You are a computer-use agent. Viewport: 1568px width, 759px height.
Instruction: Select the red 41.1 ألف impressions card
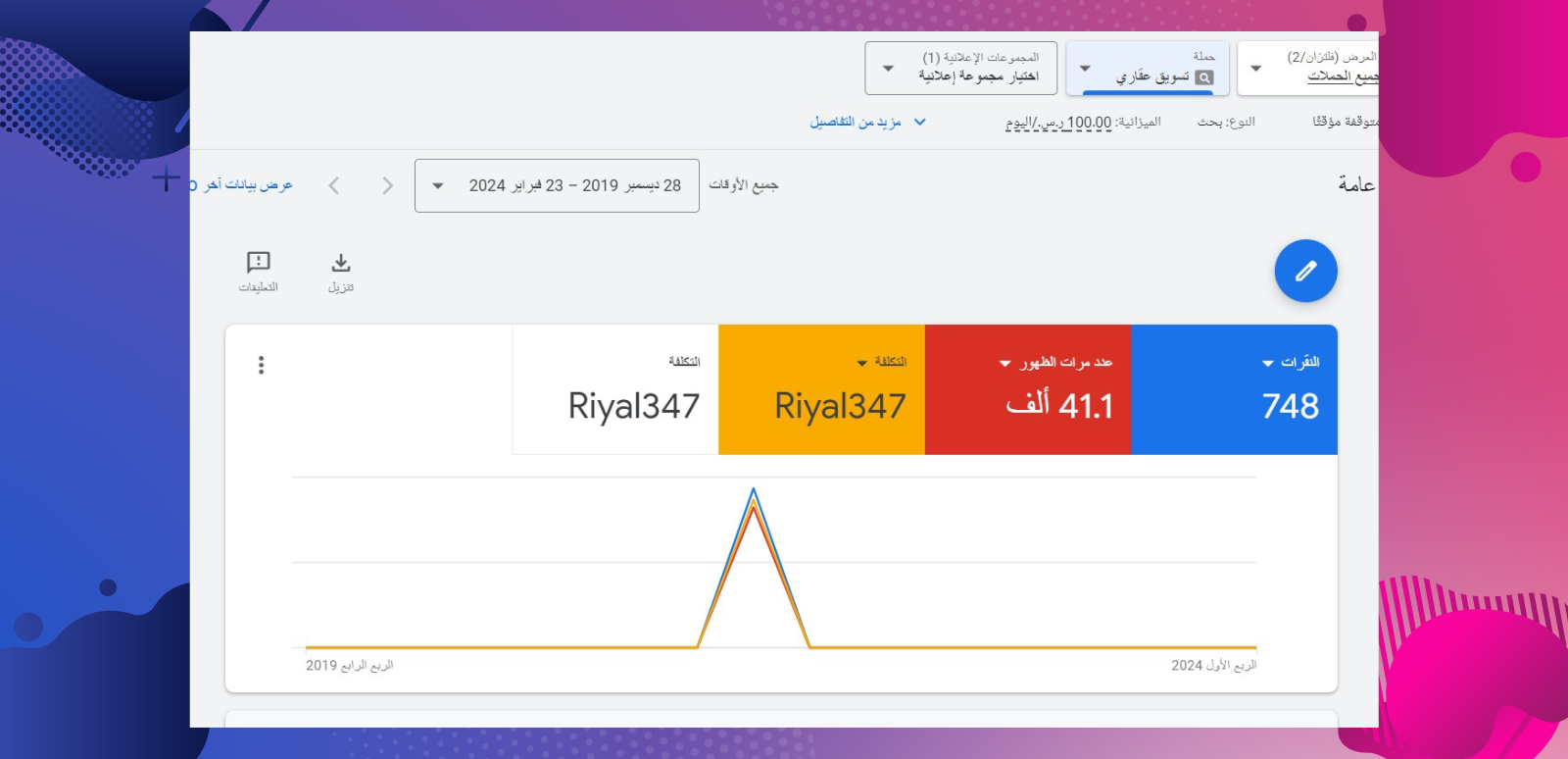(1028, 389)
